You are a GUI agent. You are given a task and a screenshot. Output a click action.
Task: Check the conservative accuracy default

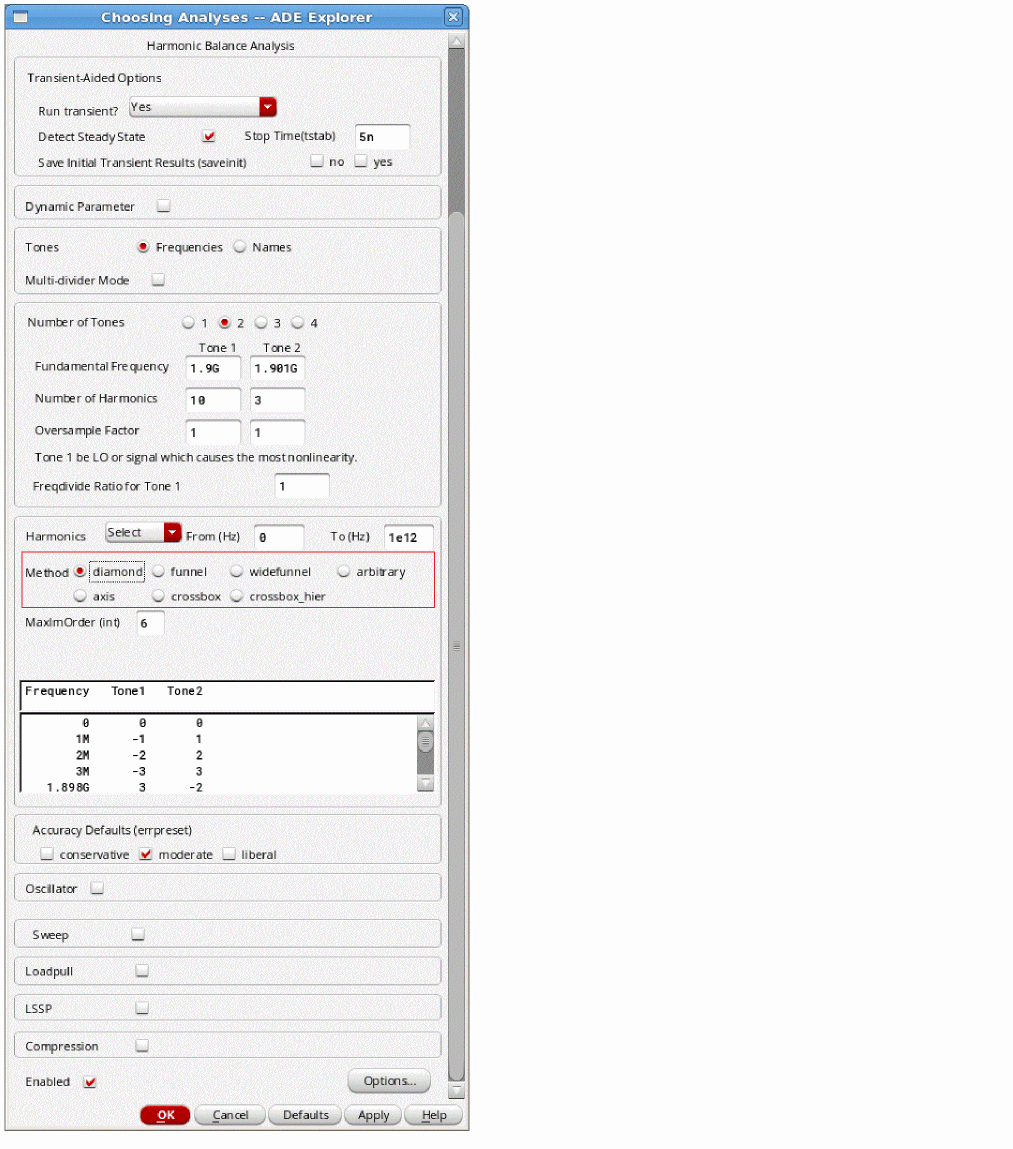tap(47, 855)
